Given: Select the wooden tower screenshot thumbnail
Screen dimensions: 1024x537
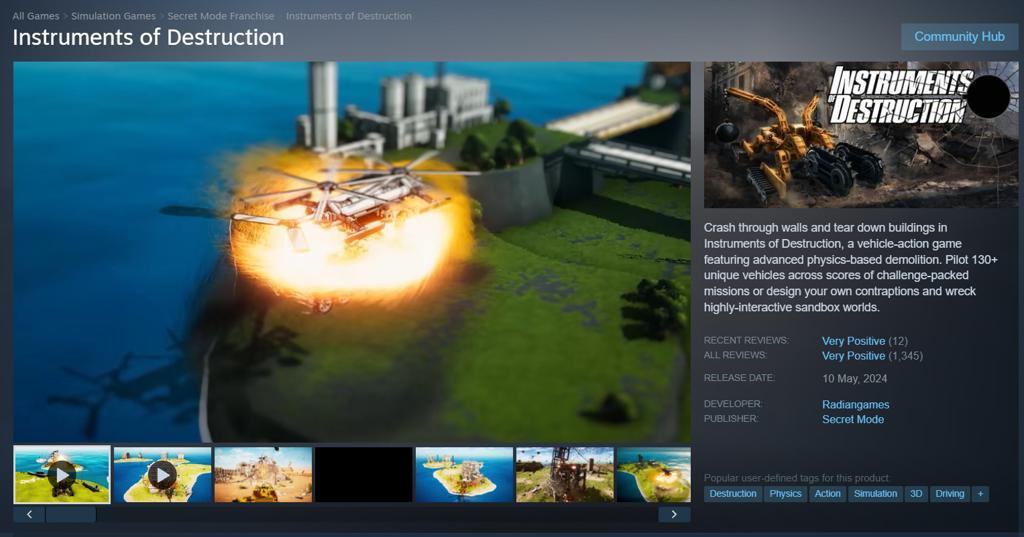Looking at the screenshot, I should pos(565,474).
